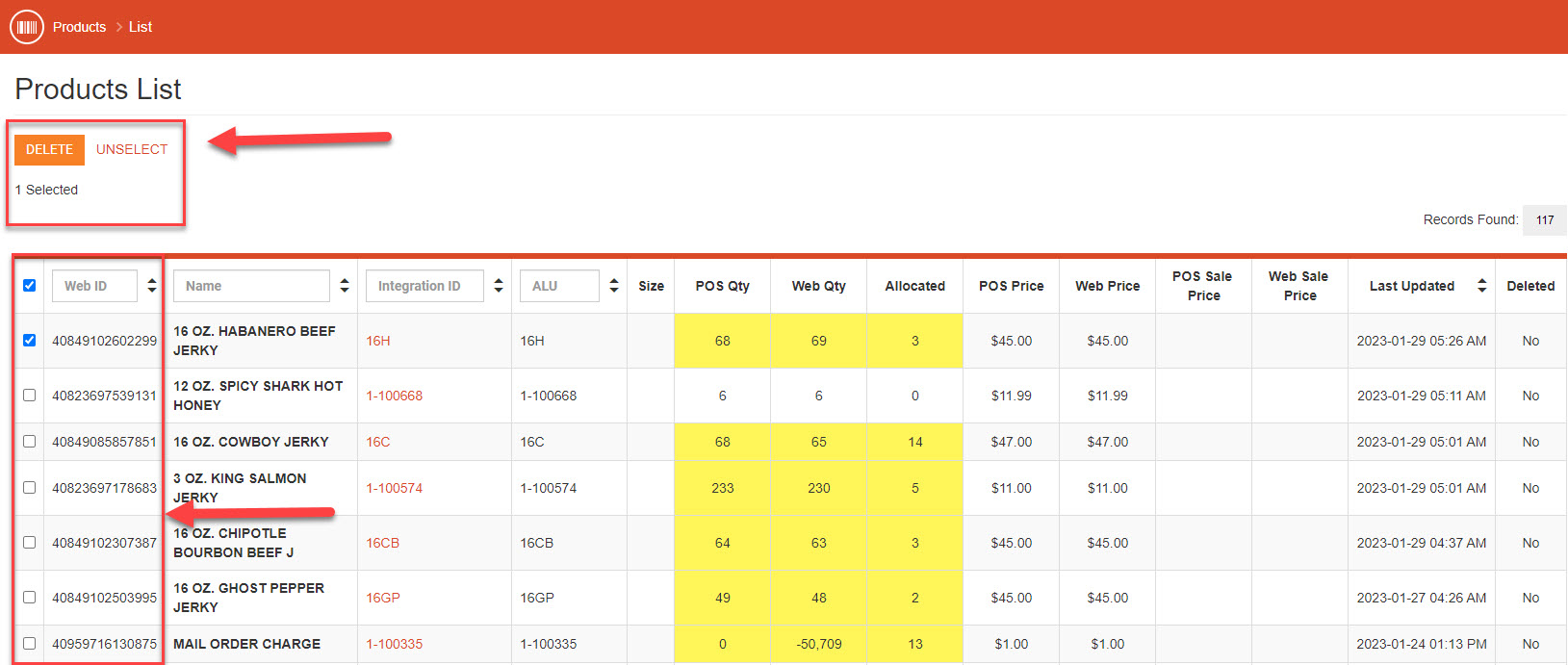Screen dimensions: 1568x665
Task: Click the Web ID value 40849102602299
Action: coord(104,341)
